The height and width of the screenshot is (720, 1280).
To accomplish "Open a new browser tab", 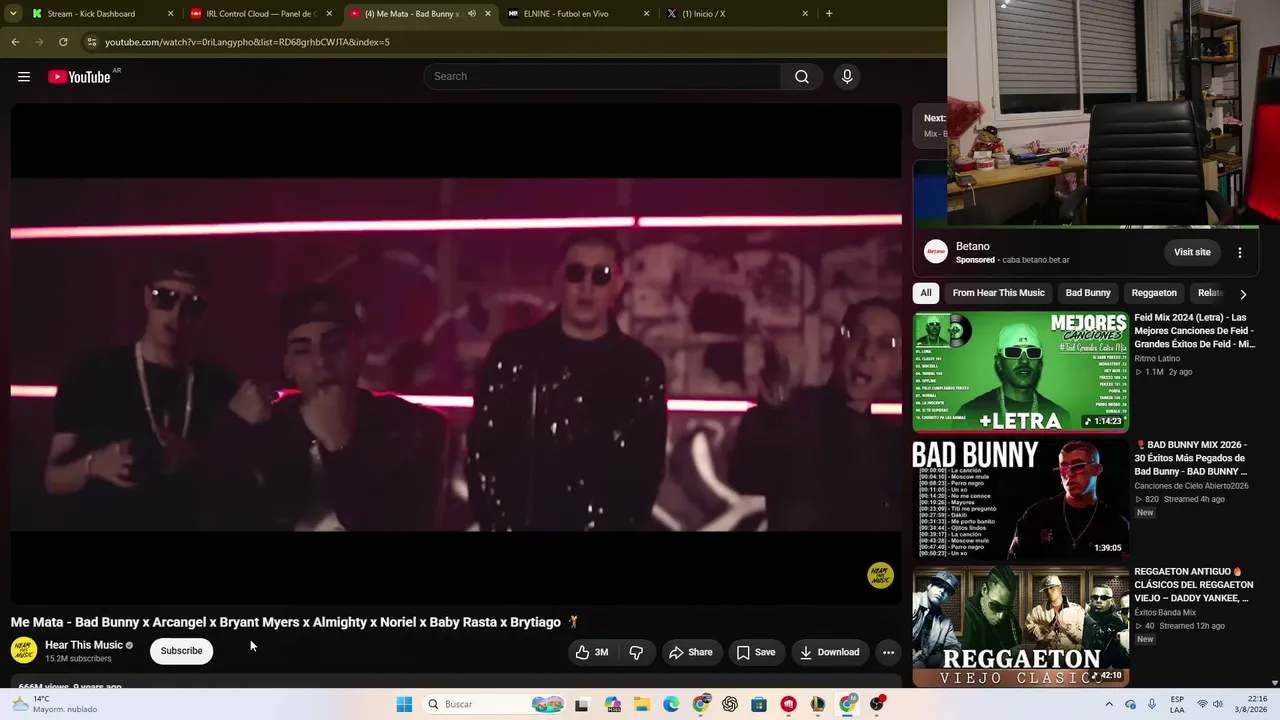I will pos(829,14).
